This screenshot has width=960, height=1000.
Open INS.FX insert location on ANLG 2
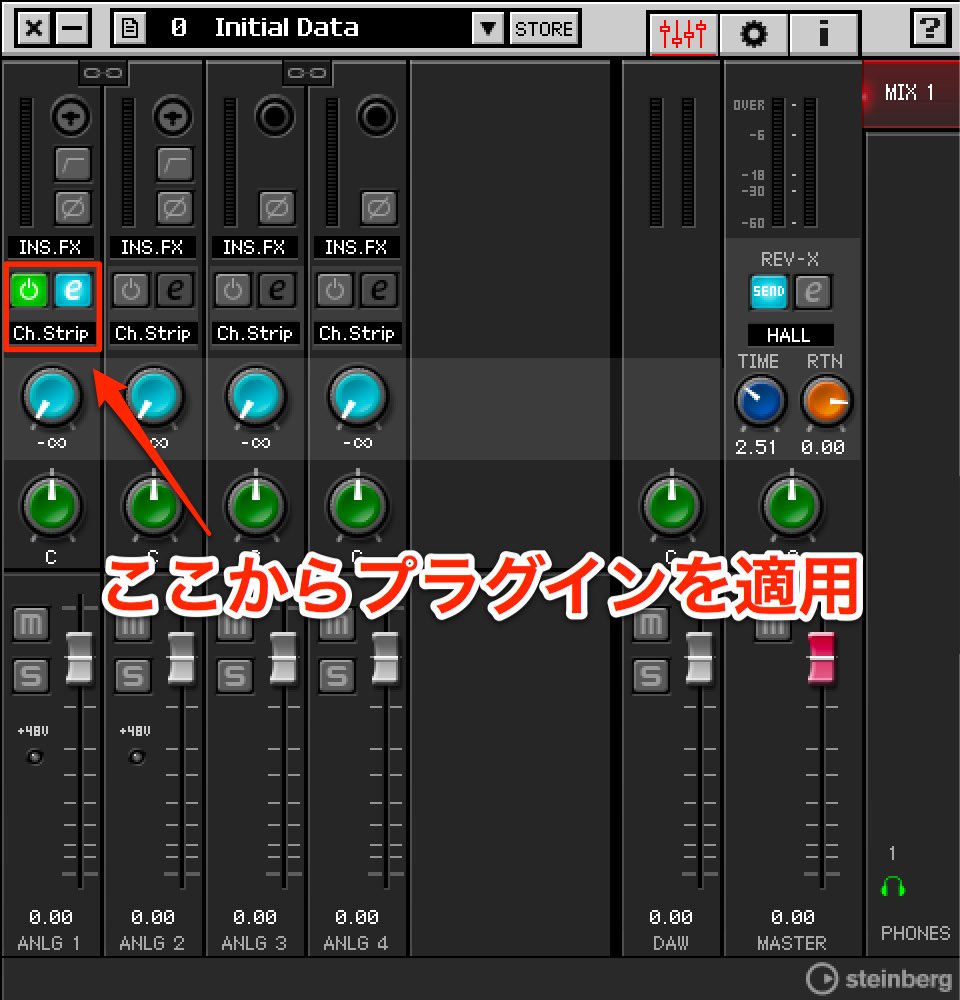(x=152, y=247)
